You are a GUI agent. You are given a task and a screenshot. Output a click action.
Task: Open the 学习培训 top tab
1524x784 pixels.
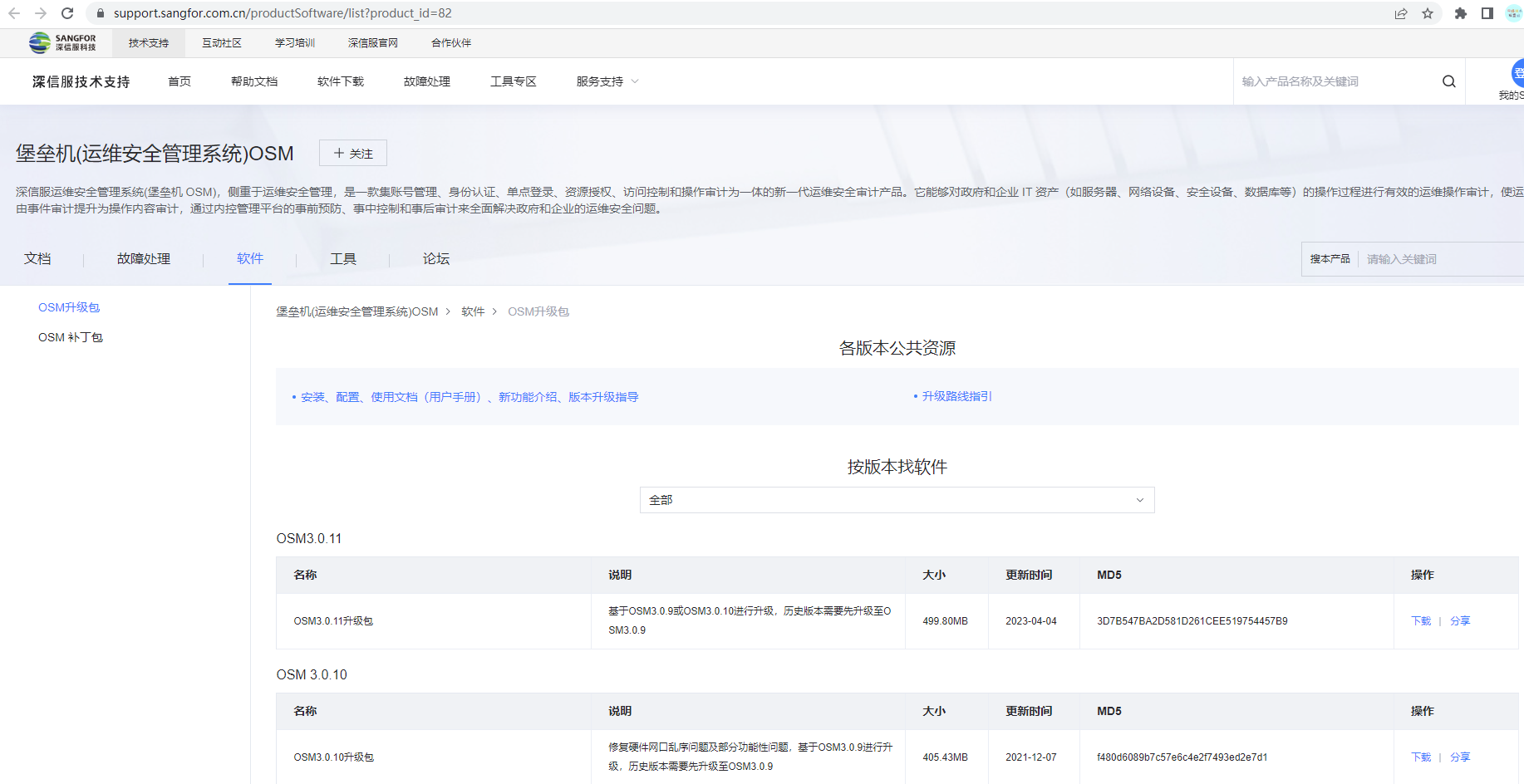[x=295, y=43]
